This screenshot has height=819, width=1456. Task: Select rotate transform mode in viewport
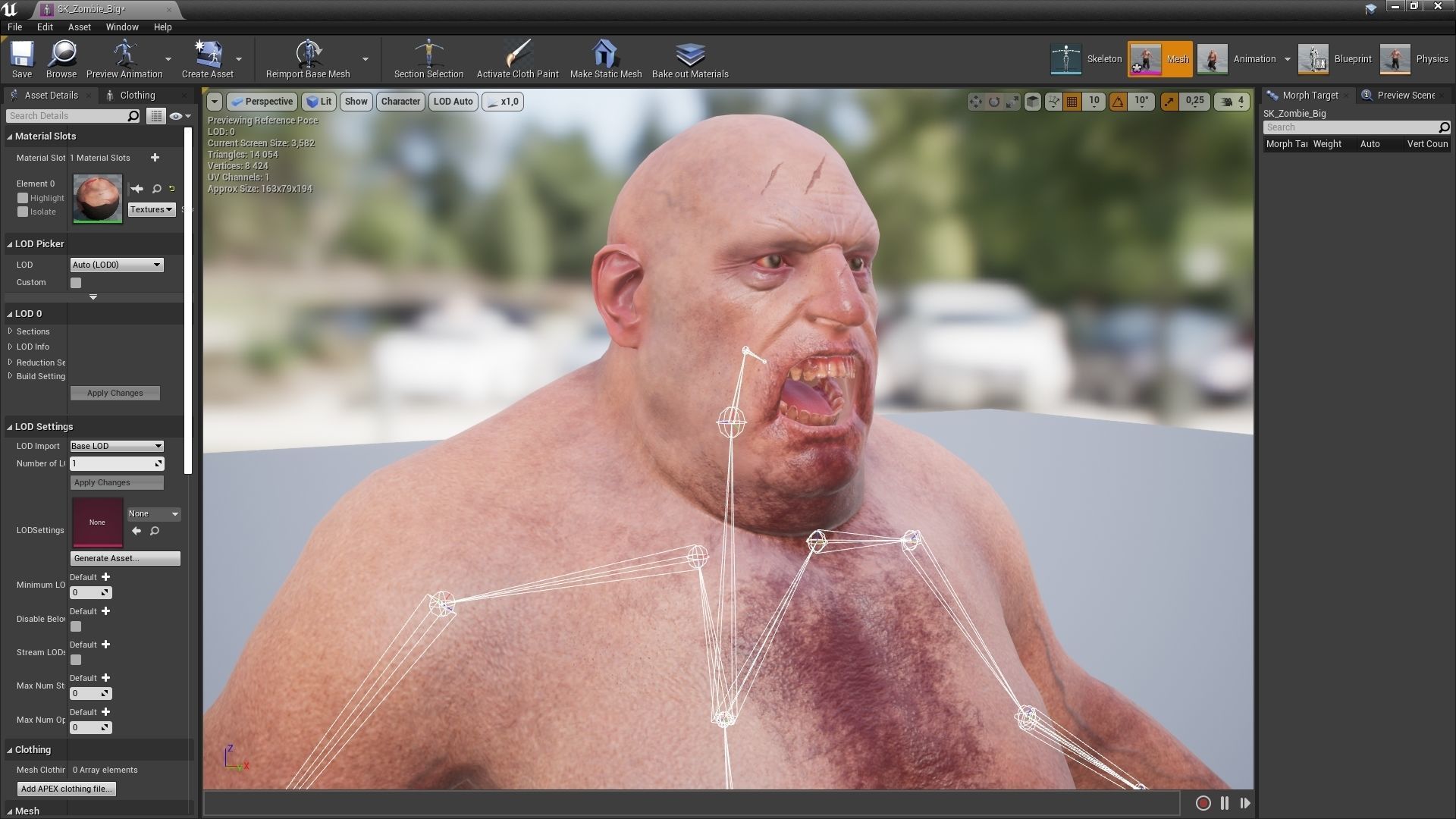(994, 102)
